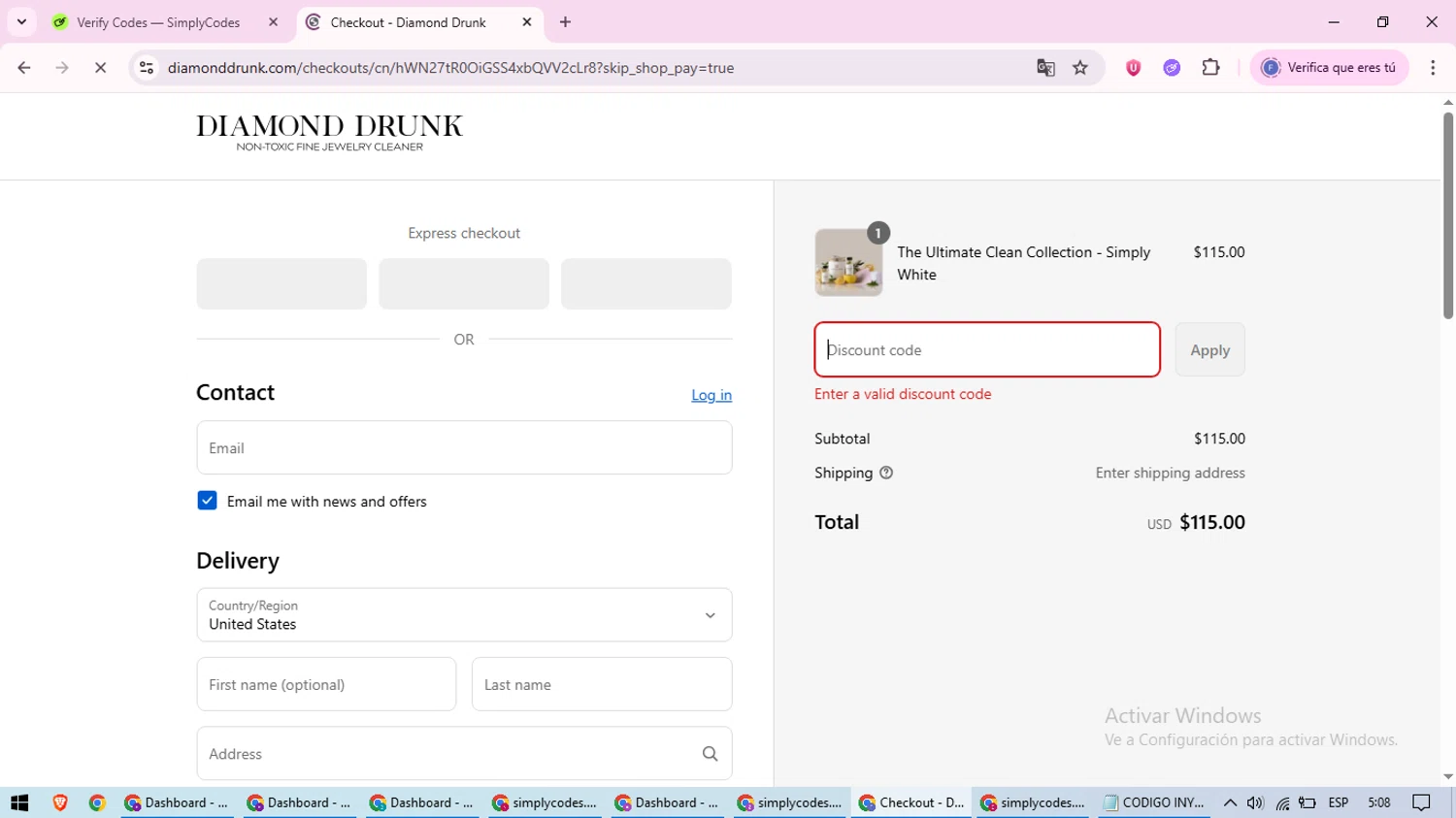The width and height of the screenshot is (1456, 818).
Task: Switch to Checkout - D... taskbar window
Action: [911, 802]
